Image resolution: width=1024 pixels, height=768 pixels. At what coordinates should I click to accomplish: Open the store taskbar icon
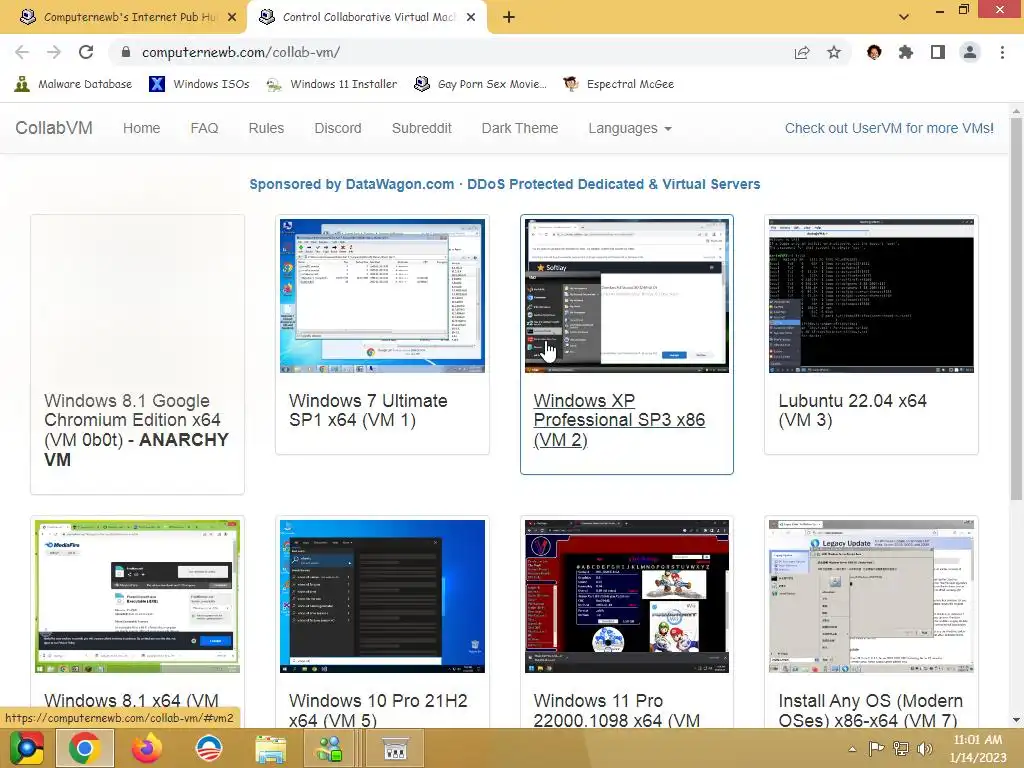[395, 749]
